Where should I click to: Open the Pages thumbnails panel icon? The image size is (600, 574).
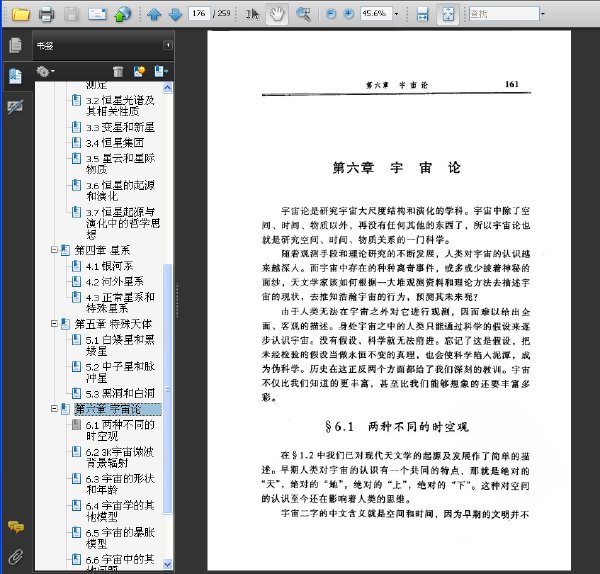(15, 46)
